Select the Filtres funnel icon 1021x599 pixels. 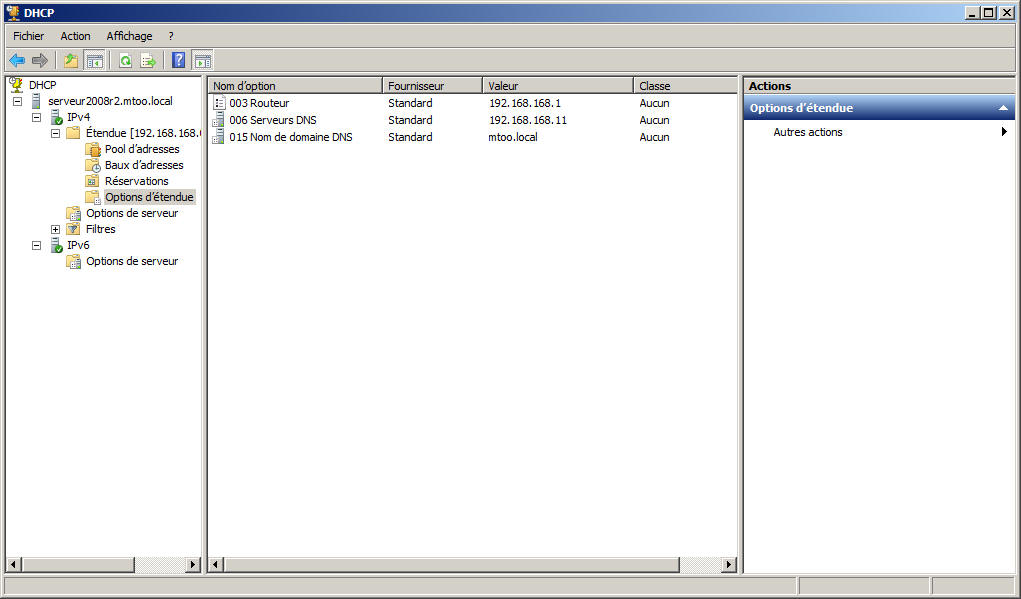tap(74, 229)
